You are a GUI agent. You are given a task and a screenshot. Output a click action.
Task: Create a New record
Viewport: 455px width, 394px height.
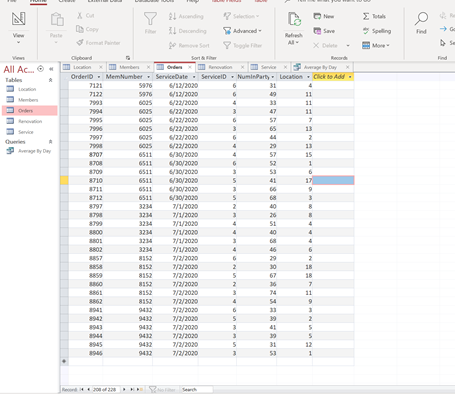(x=324, y=16)
